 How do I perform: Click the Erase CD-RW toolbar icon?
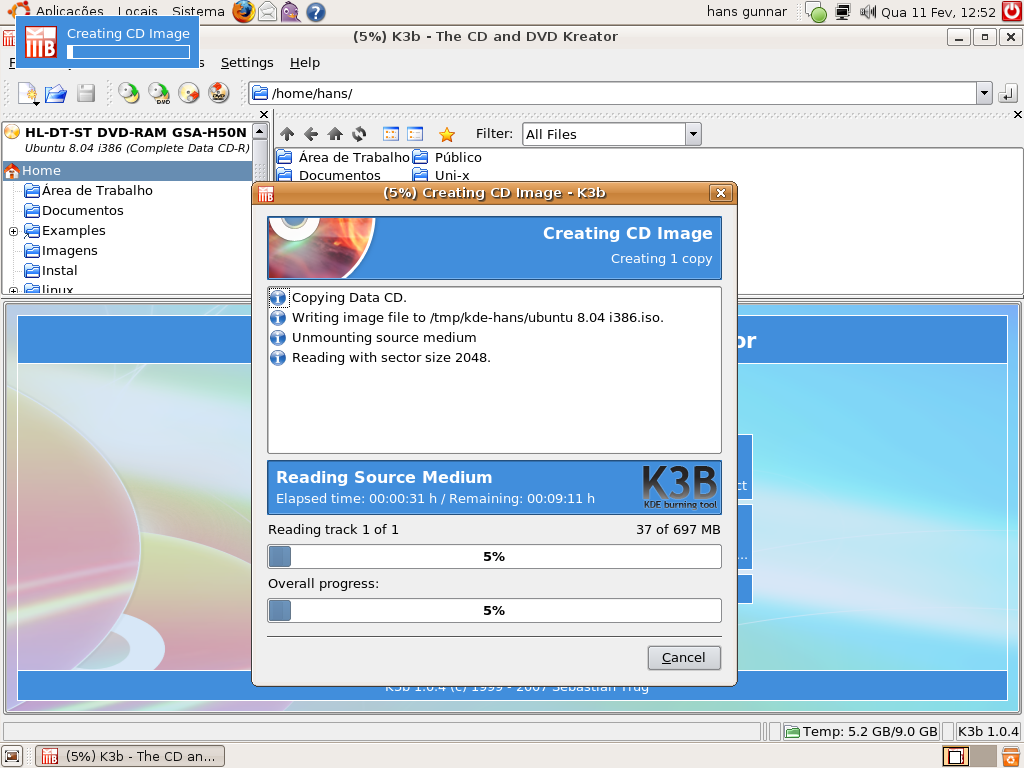pos(189,93)
